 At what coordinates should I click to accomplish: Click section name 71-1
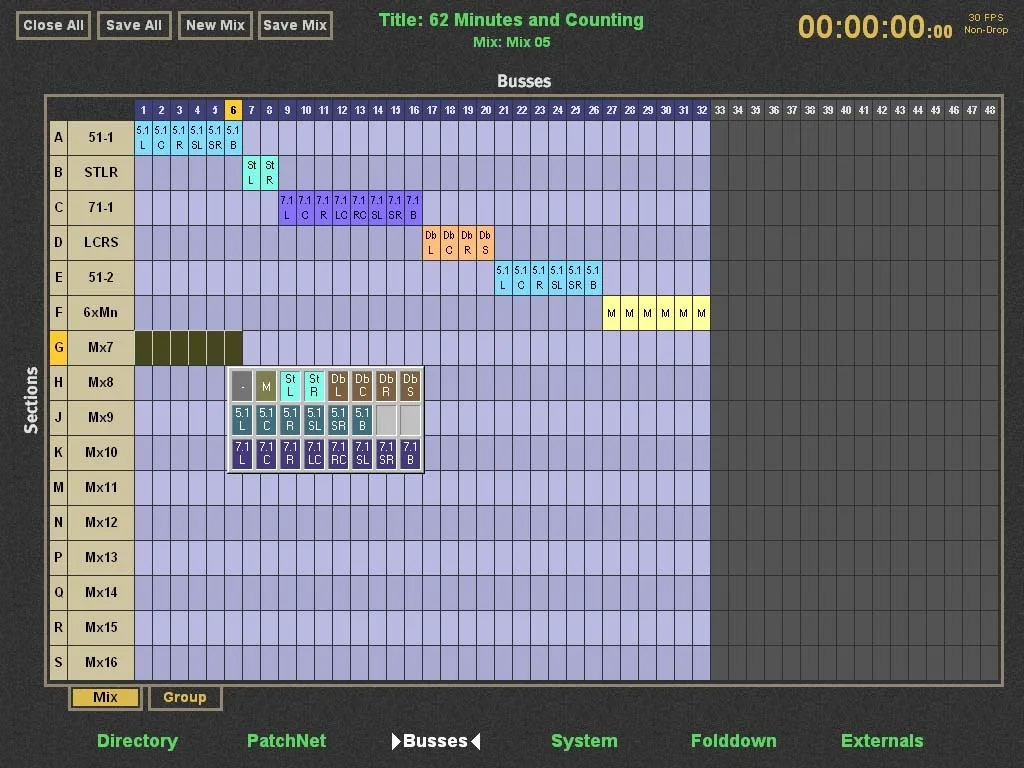tap(101, 208)
